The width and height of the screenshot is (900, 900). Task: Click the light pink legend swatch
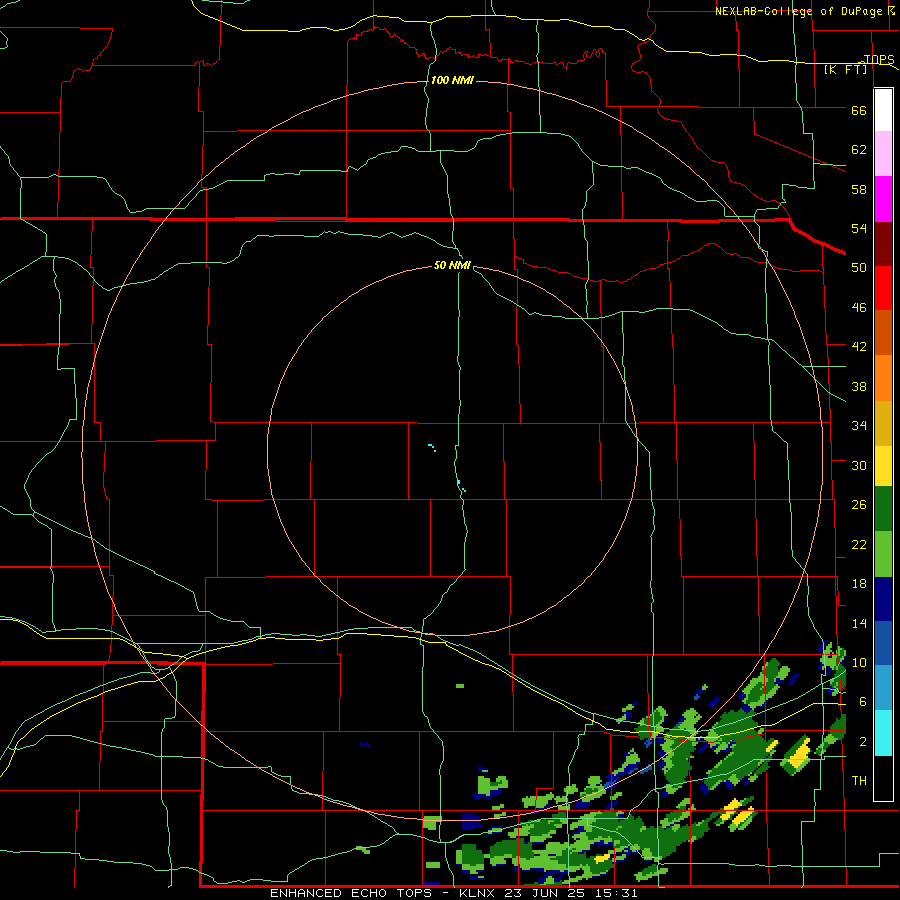click(883, 154)
